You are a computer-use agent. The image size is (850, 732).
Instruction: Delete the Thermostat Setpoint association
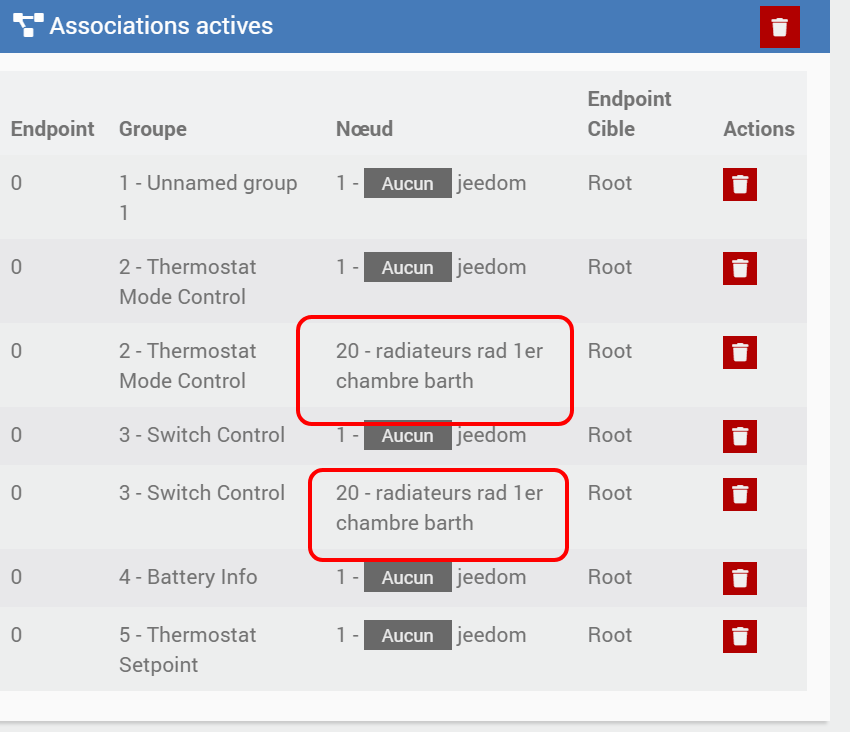(x=739, y=636)
